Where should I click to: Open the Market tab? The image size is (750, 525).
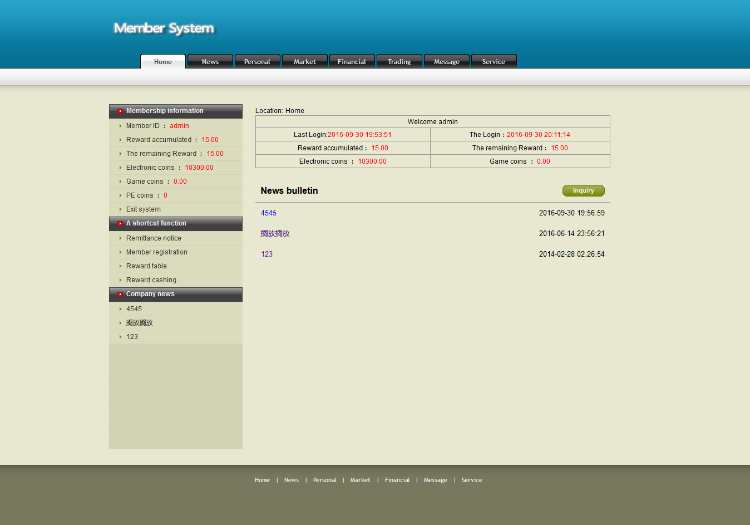pyautogui.click(x=305, y=62)
